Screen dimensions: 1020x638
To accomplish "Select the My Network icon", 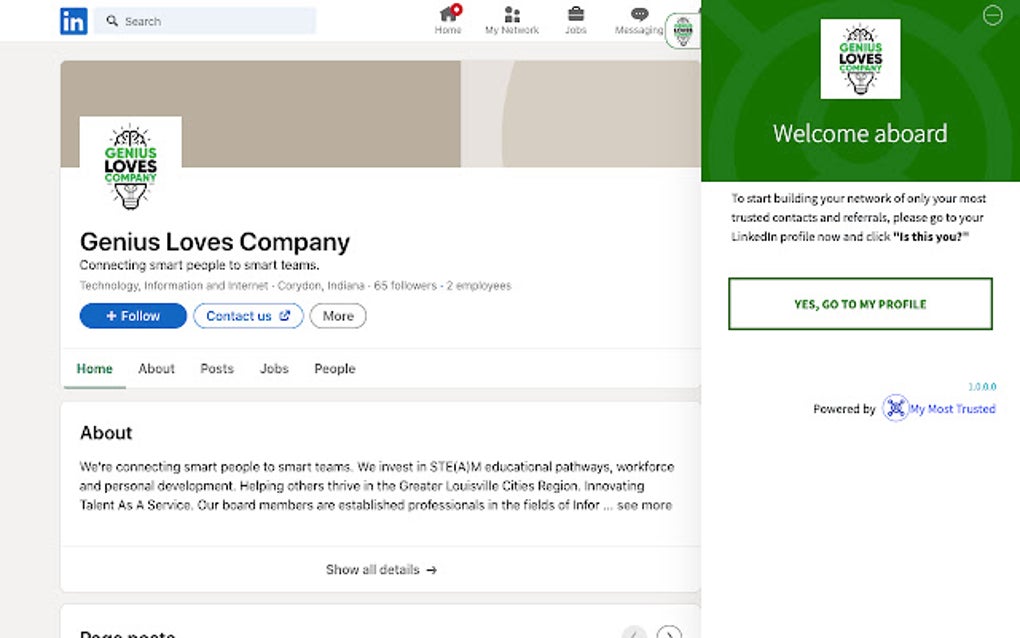I will 511,16.
